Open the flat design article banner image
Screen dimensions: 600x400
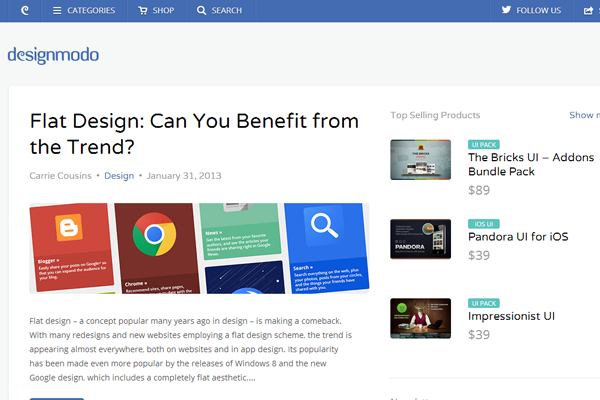pos(199,248)
